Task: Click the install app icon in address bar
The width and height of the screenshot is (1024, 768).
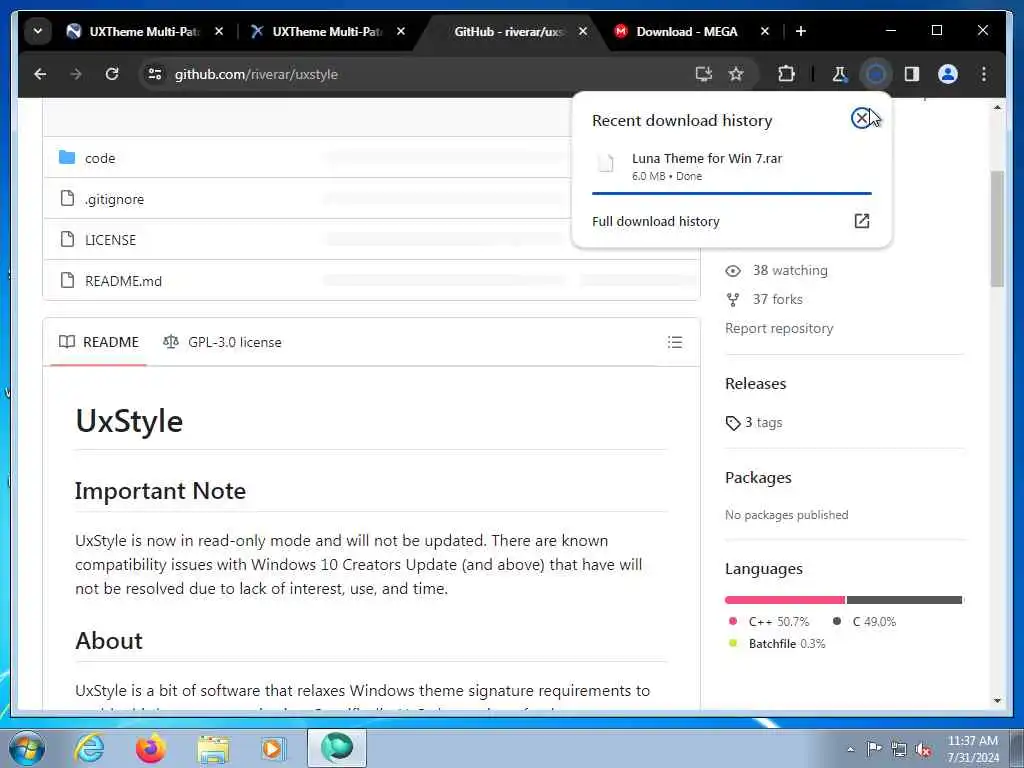Action: 703,74
